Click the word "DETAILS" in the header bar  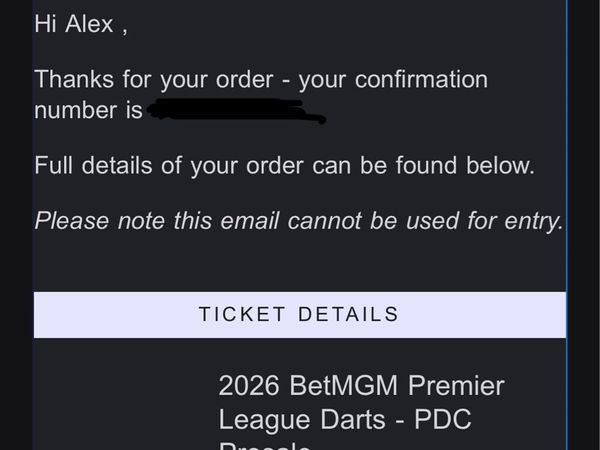(x=349, y=314)
